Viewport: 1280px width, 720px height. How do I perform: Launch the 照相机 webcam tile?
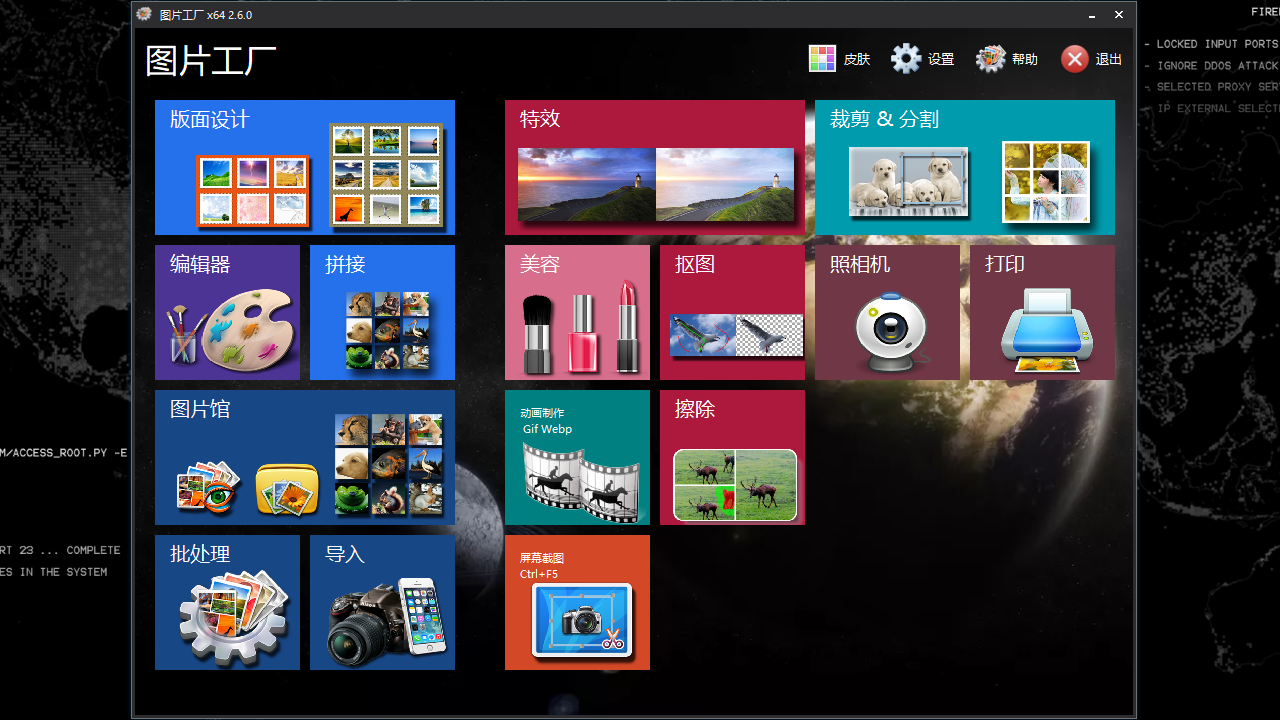887,312
